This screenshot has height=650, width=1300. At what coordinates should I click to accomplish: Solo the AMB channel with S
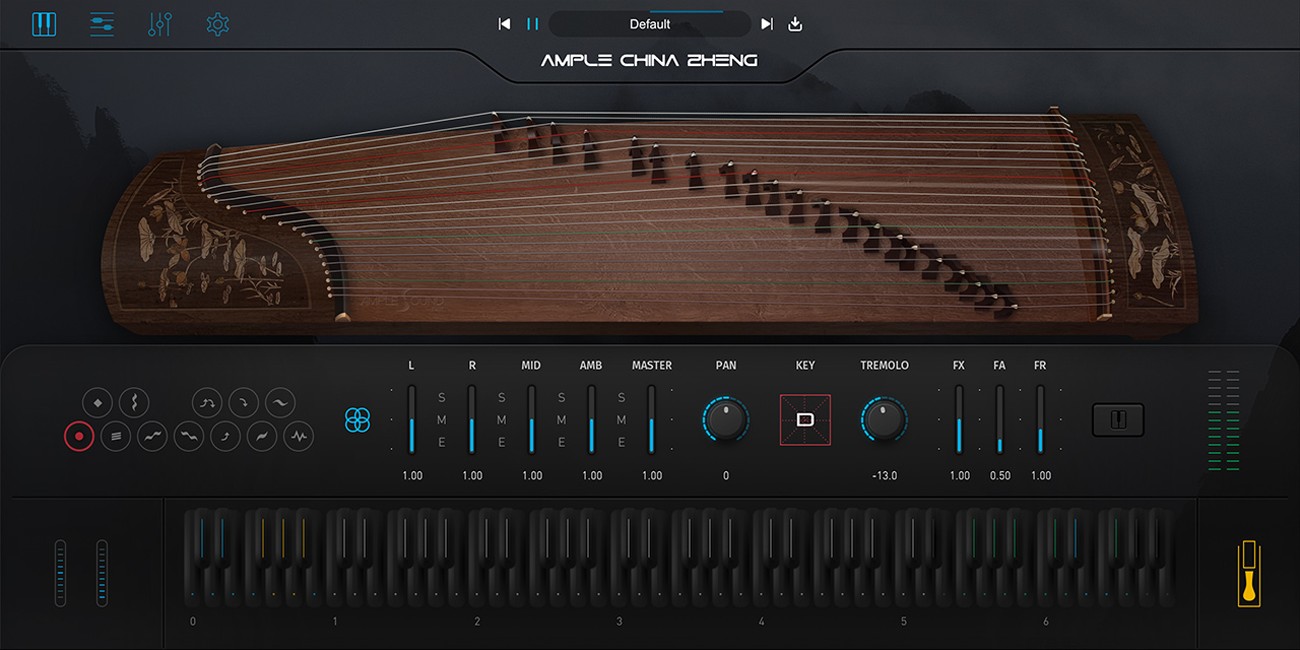point(622,398)
